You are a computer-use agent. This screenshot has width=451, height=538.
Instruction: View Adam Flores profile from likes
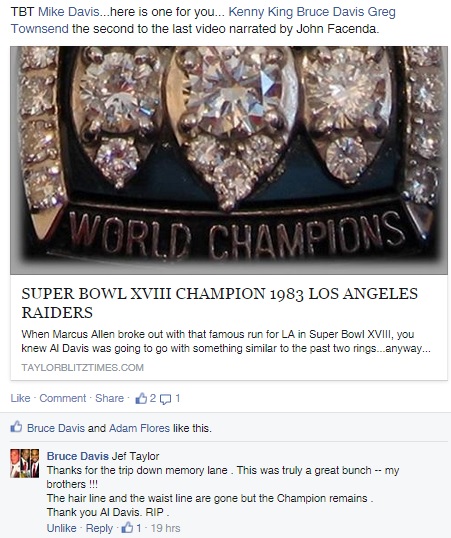click(139, 428)
